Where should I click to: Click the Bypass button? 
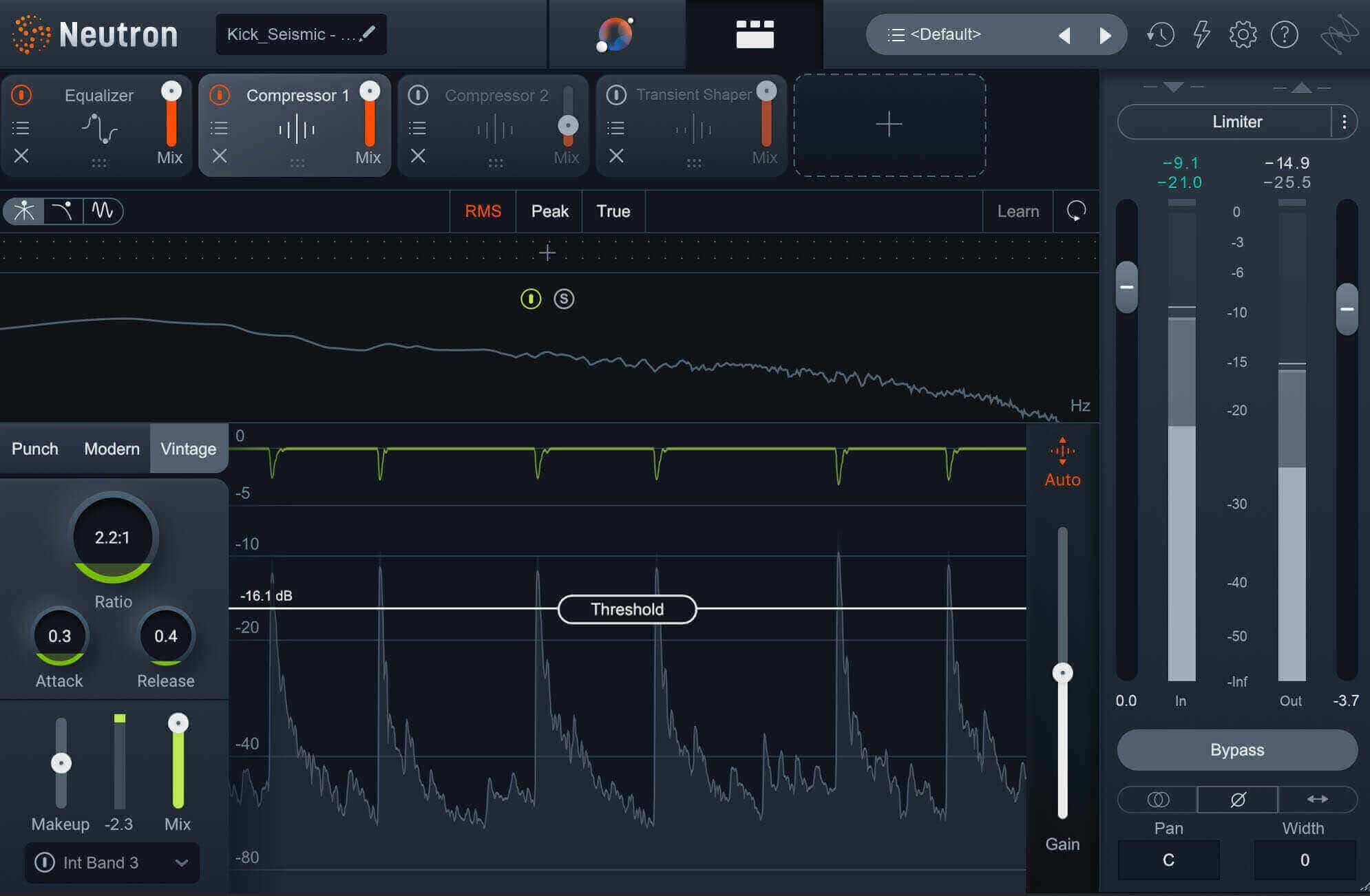click(1237, 749)
